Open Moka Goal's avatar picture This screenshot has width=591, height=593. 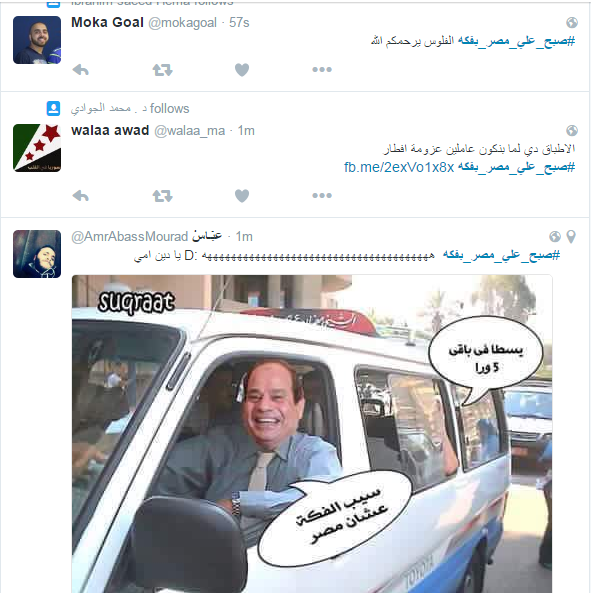click(x=37, y=40)
